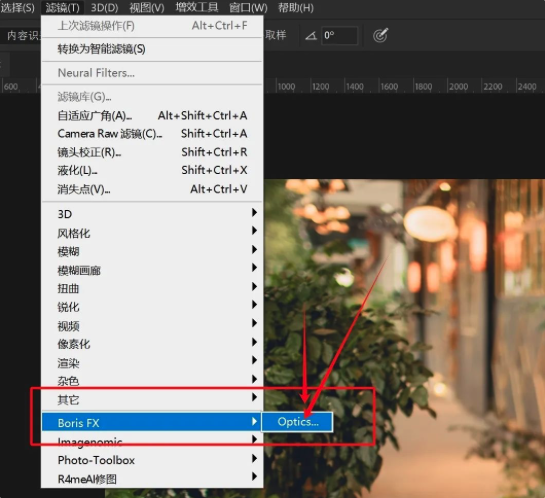
Task: Open the 其它 filter submenu
Action: (x=152, y=399)
